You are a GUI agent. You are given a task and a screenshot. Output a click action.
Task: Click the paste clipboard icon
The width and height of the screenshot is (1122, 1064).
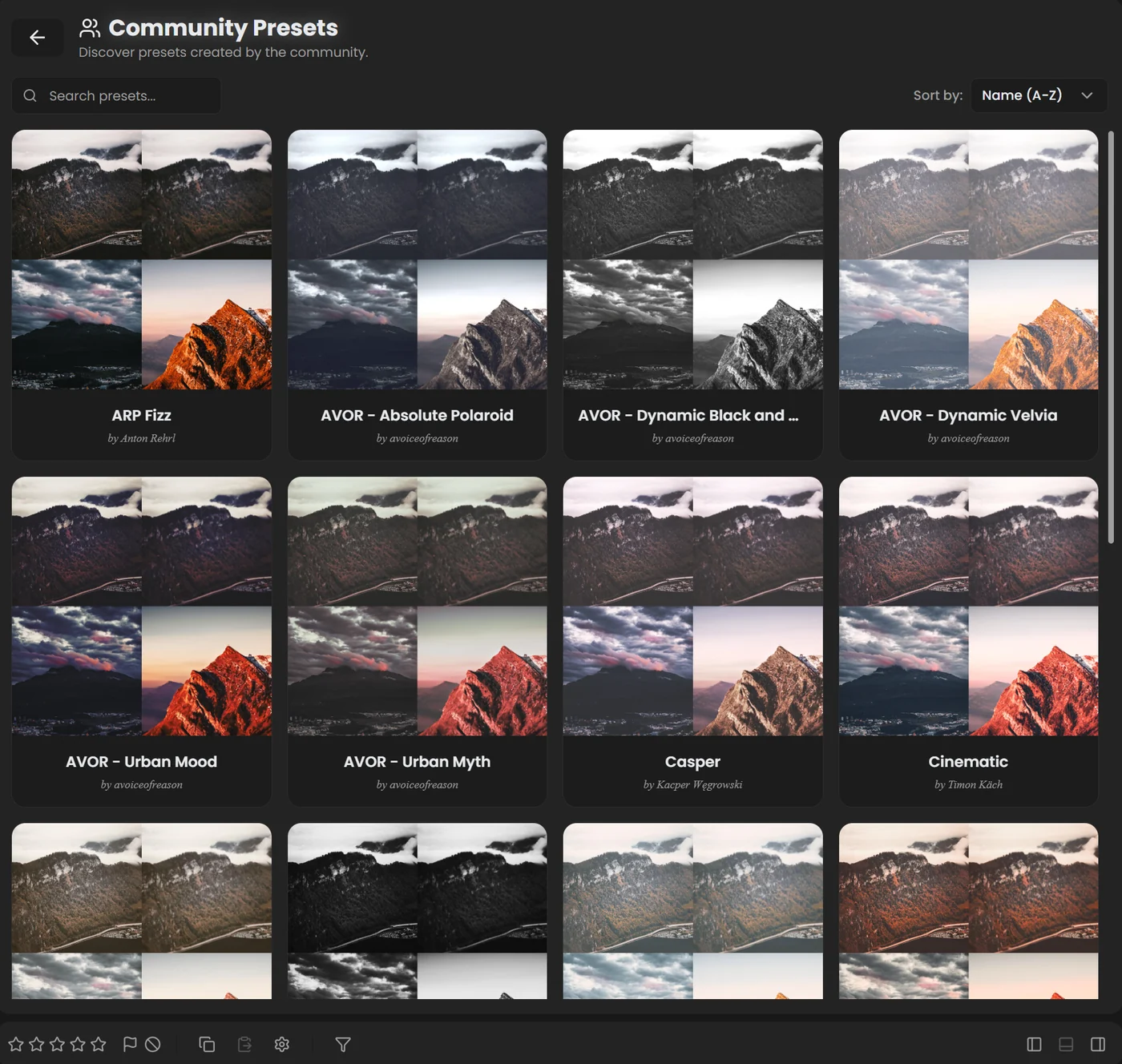point(244,1044)
